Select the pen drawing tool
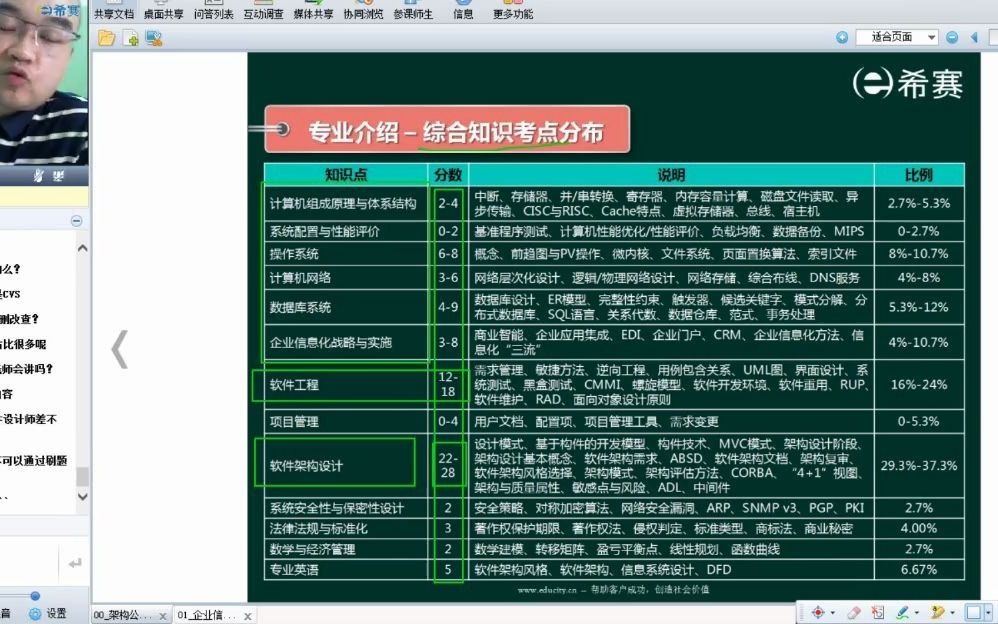The image size is (998, 624). 905,613
